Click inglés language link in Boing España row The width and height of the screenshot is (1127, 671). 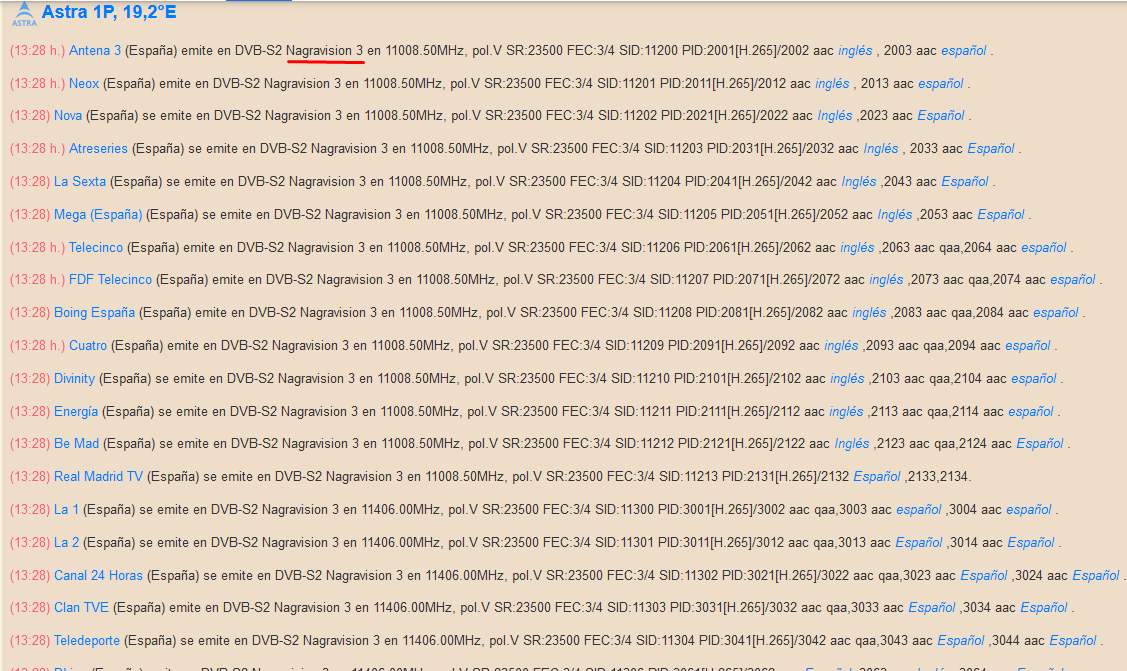tap(869, 313)
